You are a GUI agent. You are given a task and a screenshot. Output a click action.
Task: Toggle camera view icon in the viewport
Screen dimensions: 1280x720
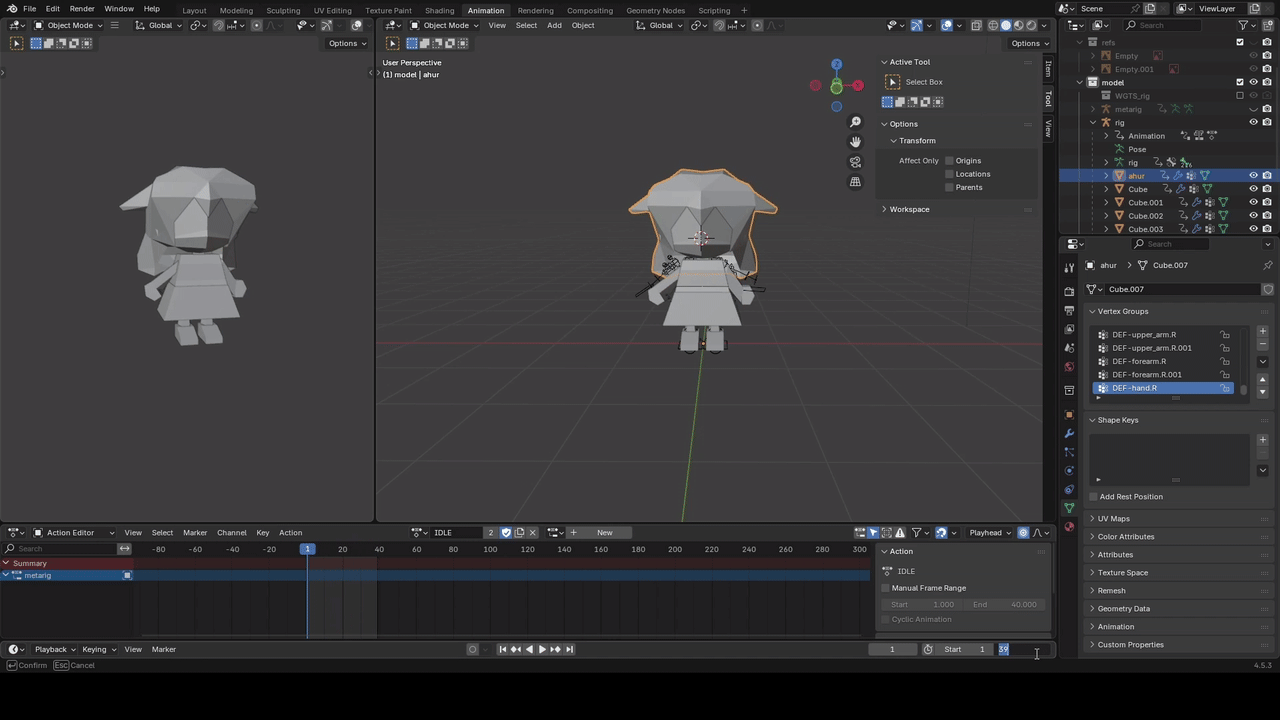coord(855,162)
